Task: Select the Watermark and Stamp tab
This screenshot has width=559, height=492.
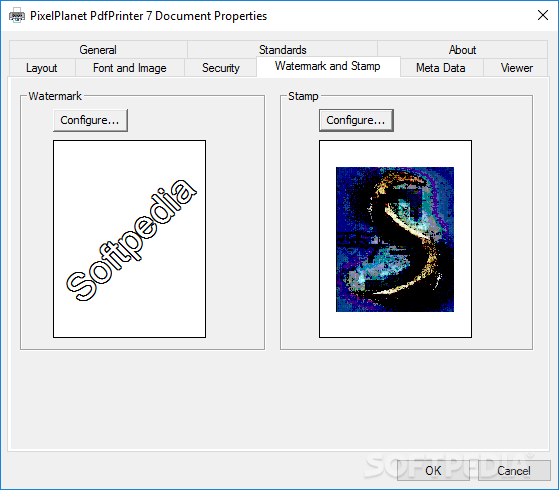Action: click(328, 66)
